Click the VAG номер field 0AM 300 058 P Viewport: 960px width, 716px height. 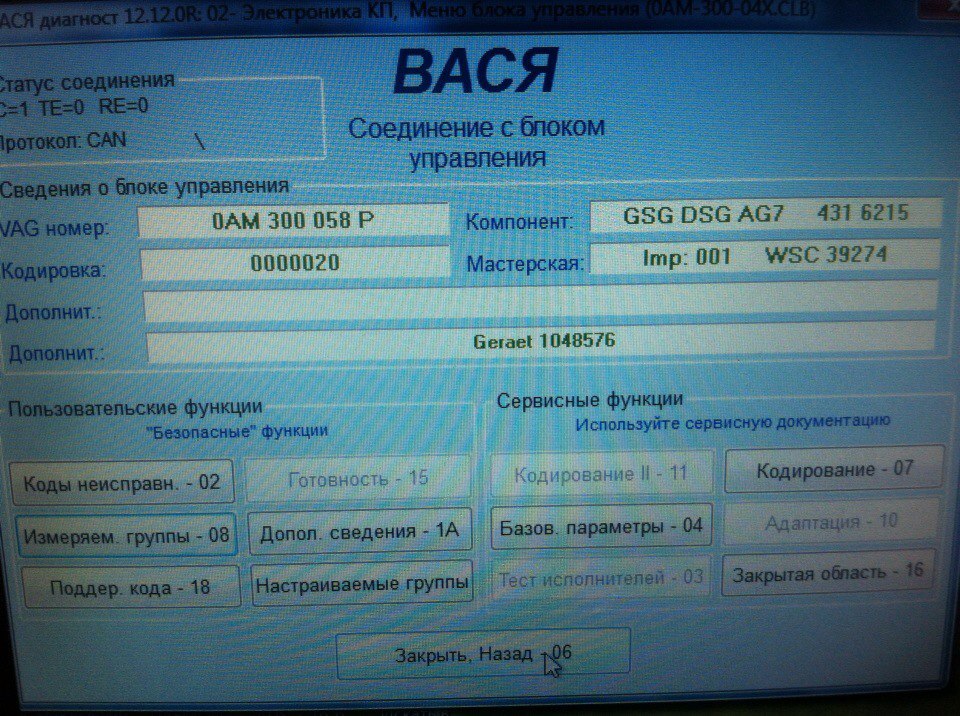tap(293, 220)
